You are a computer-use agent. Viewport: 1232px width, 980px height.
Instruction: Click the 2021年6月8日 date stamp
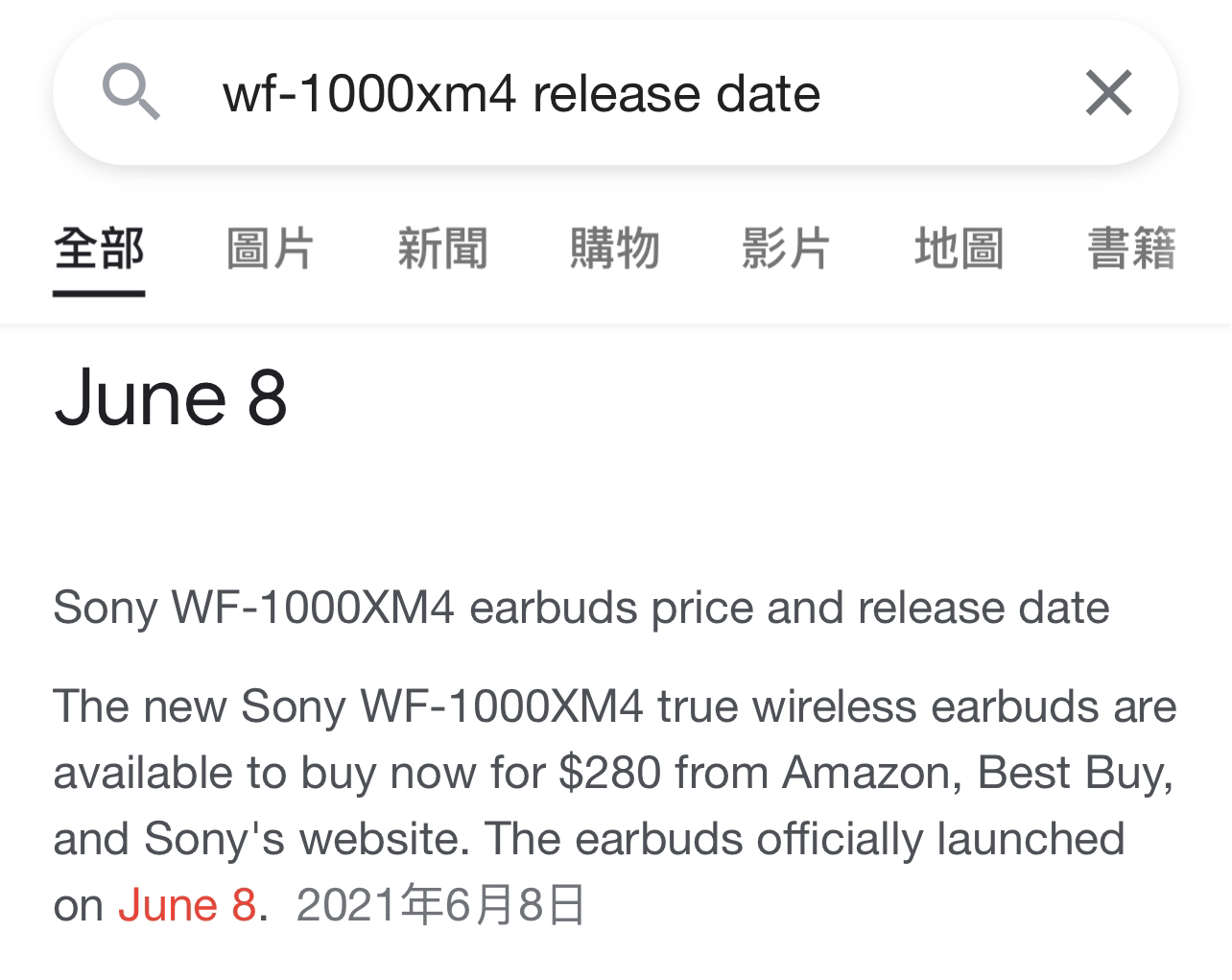440,905
